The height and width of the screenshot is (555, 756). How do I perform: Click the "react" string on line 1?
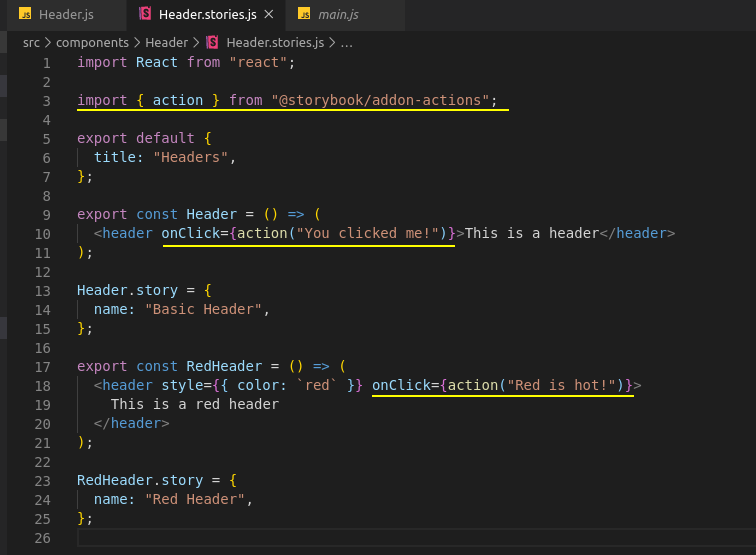pos(258,63)
